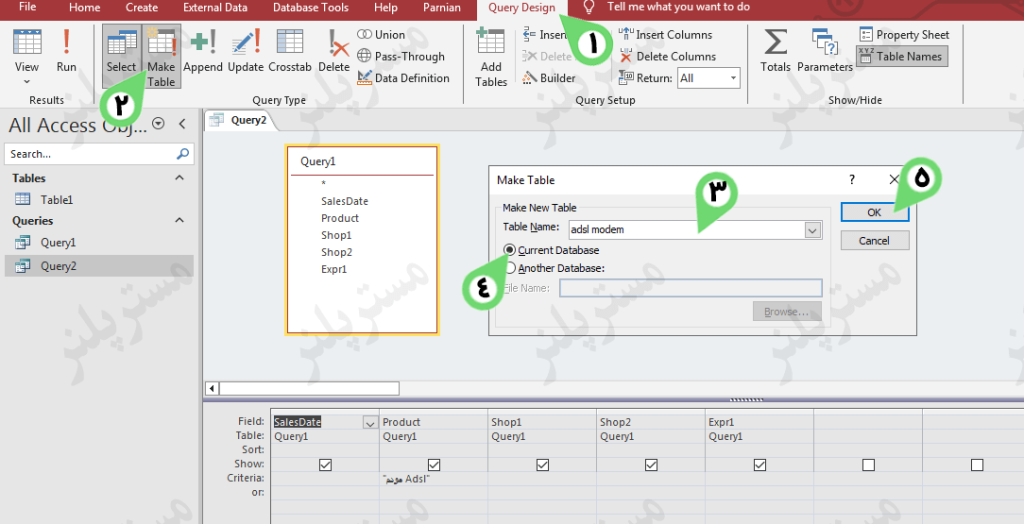Open the File menu
1024x524 pixels.
27,7
